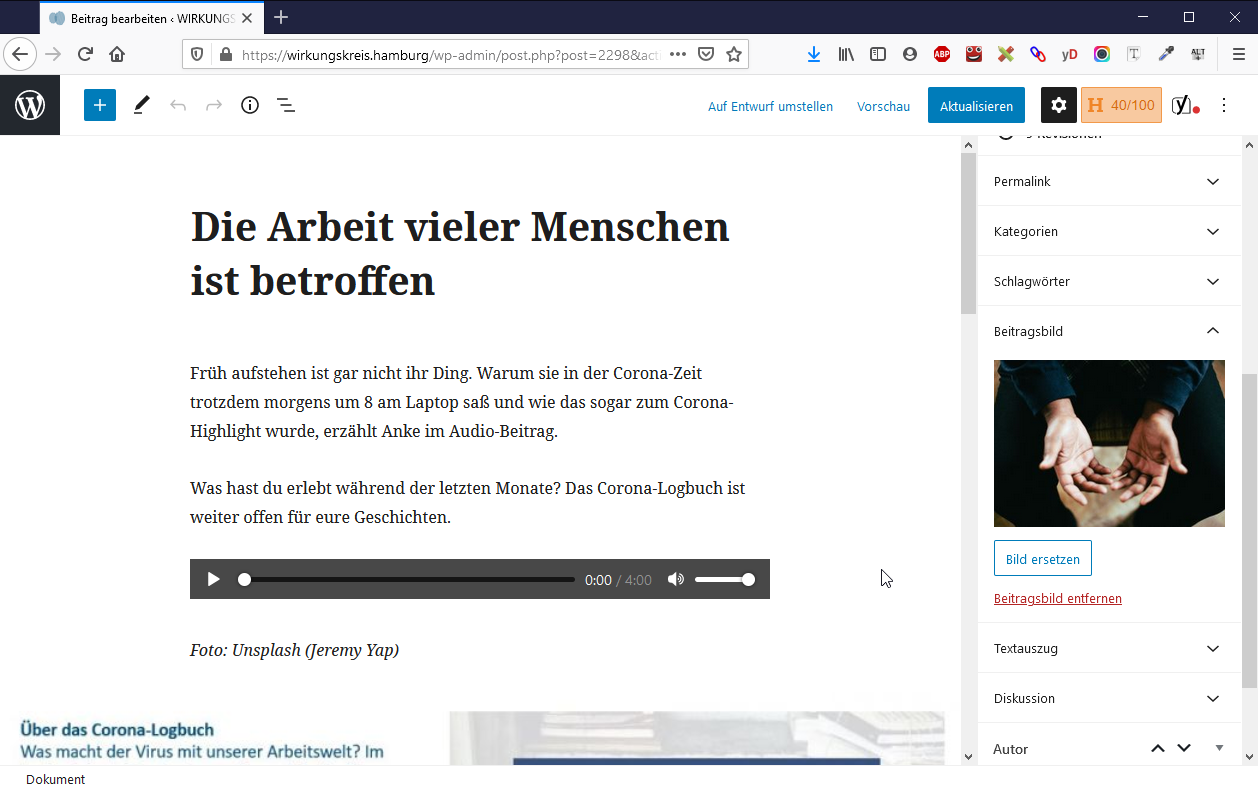Image resolution: width=1258 pixels, height=789 pixels.
Task: Open document details via the info icon
Action: point(249,104)
